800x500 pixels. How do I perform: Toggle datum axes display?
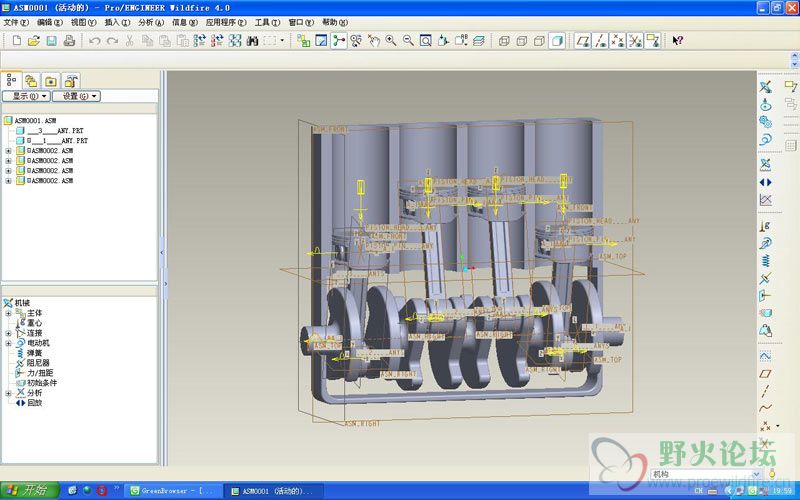coord(601,40)
